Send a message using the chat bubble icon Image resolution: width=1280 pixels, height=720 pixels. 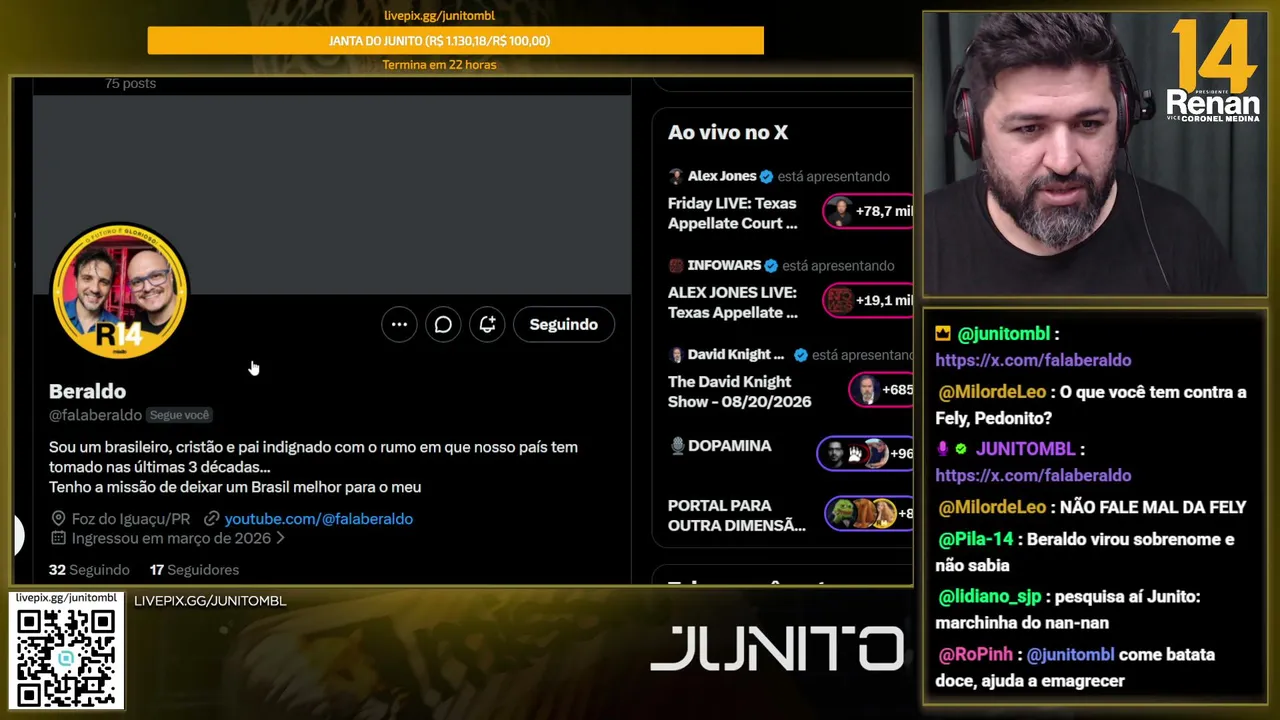443,324
